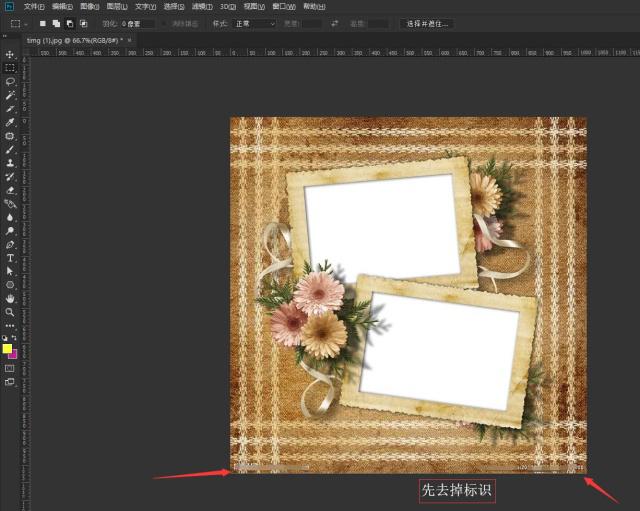The width and height of the screenshot is (640, 511).
Task: Select the Eyedropper tool
Action: [x=10, y=122]
